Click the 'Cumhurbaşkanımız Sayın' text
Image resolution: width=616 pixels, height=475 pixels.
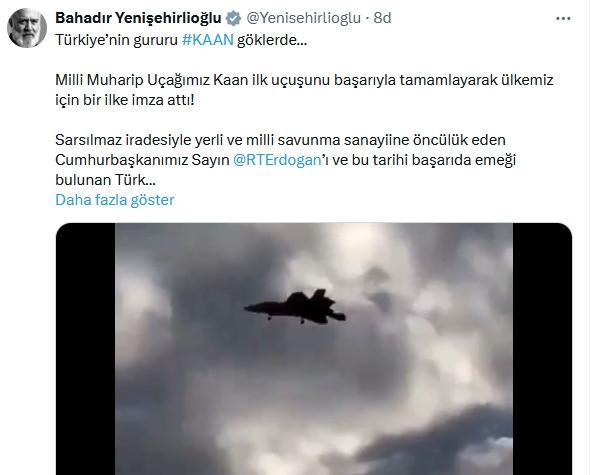pyautogui.click(x=142, y=160)
